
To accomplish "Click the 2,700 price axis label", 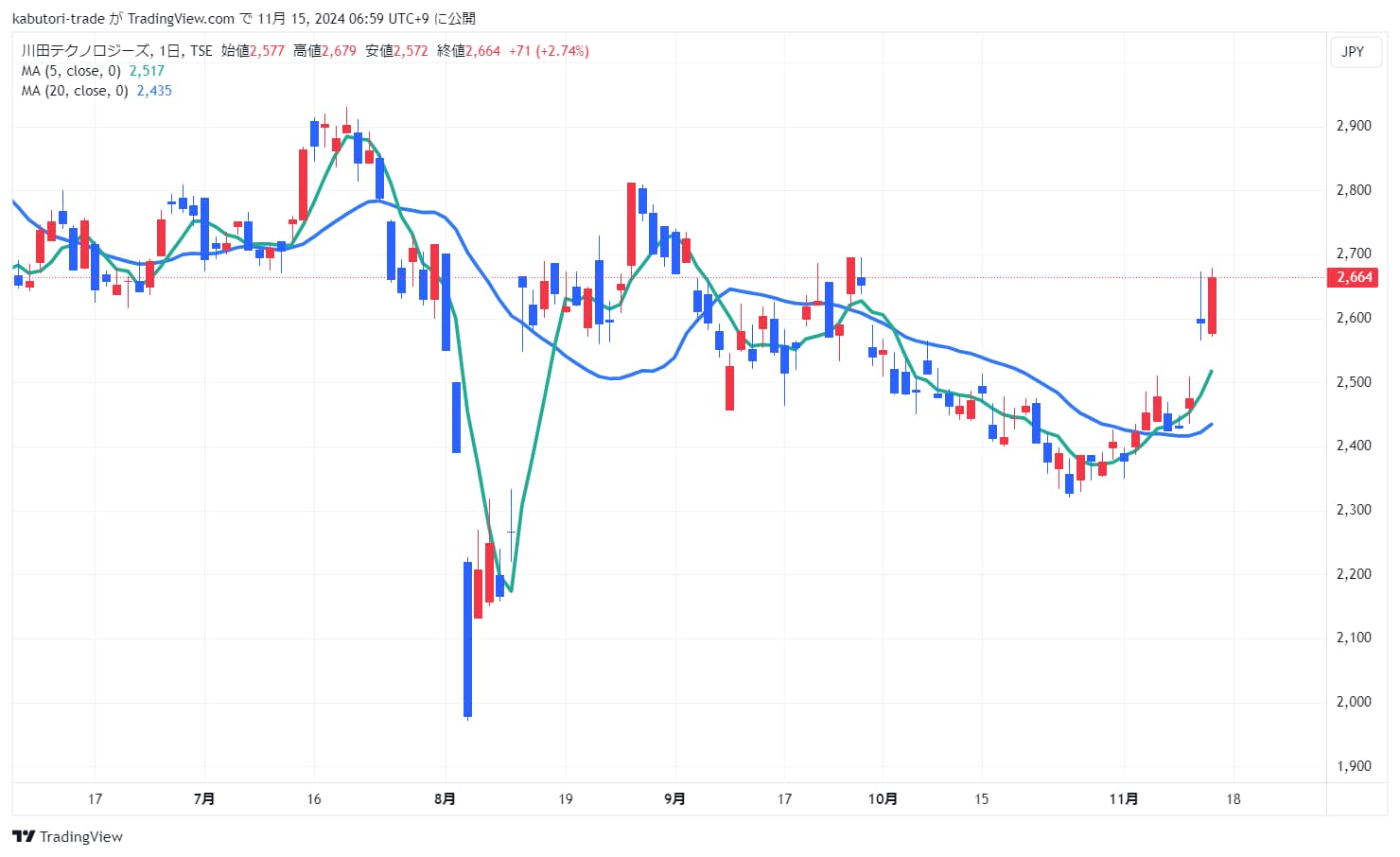I will click(x=1354, y=254).
